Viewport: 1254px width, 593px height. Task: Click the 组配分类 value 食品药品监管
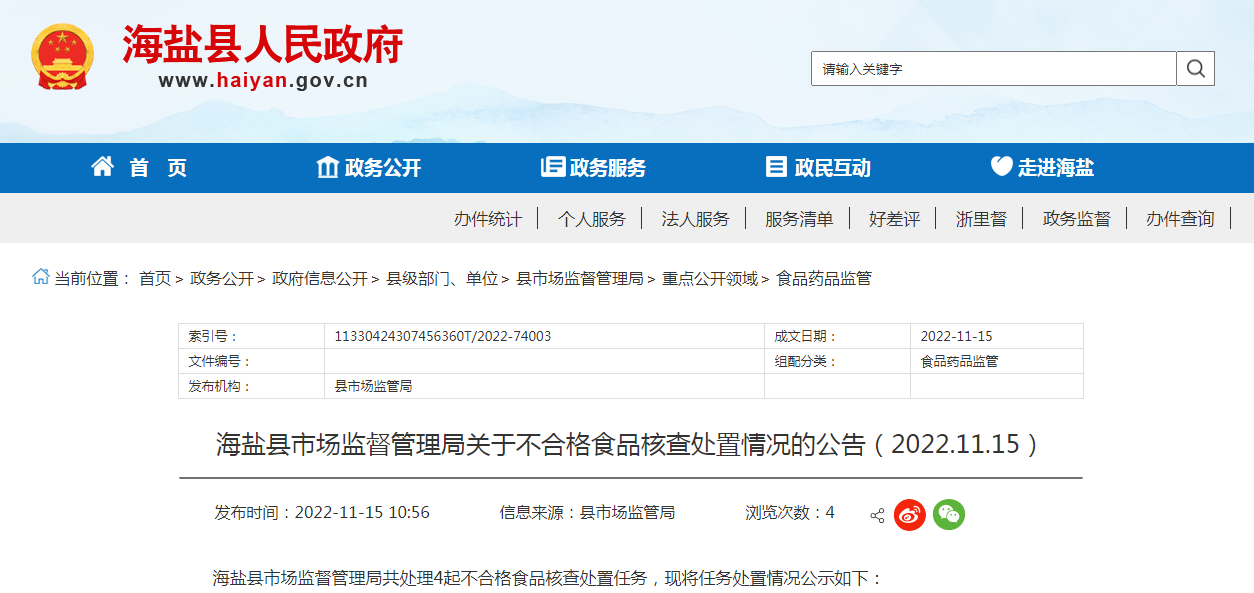coord(959,362)
